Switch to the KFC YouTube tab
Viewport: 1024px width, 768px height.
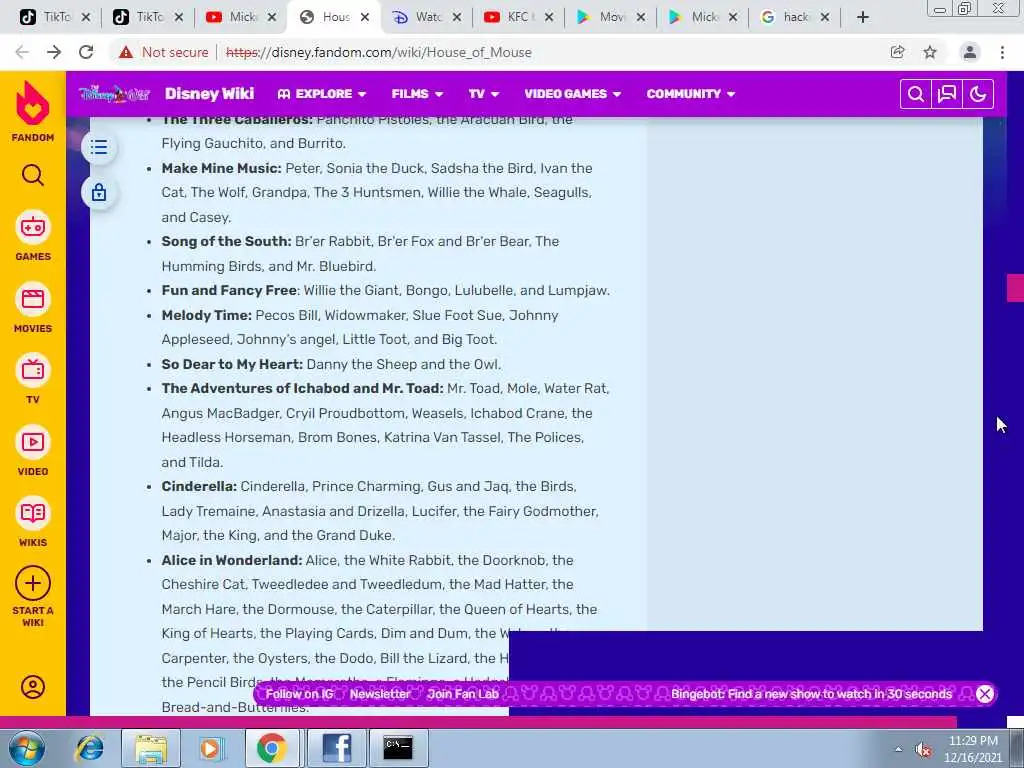[x=518, y=17]
